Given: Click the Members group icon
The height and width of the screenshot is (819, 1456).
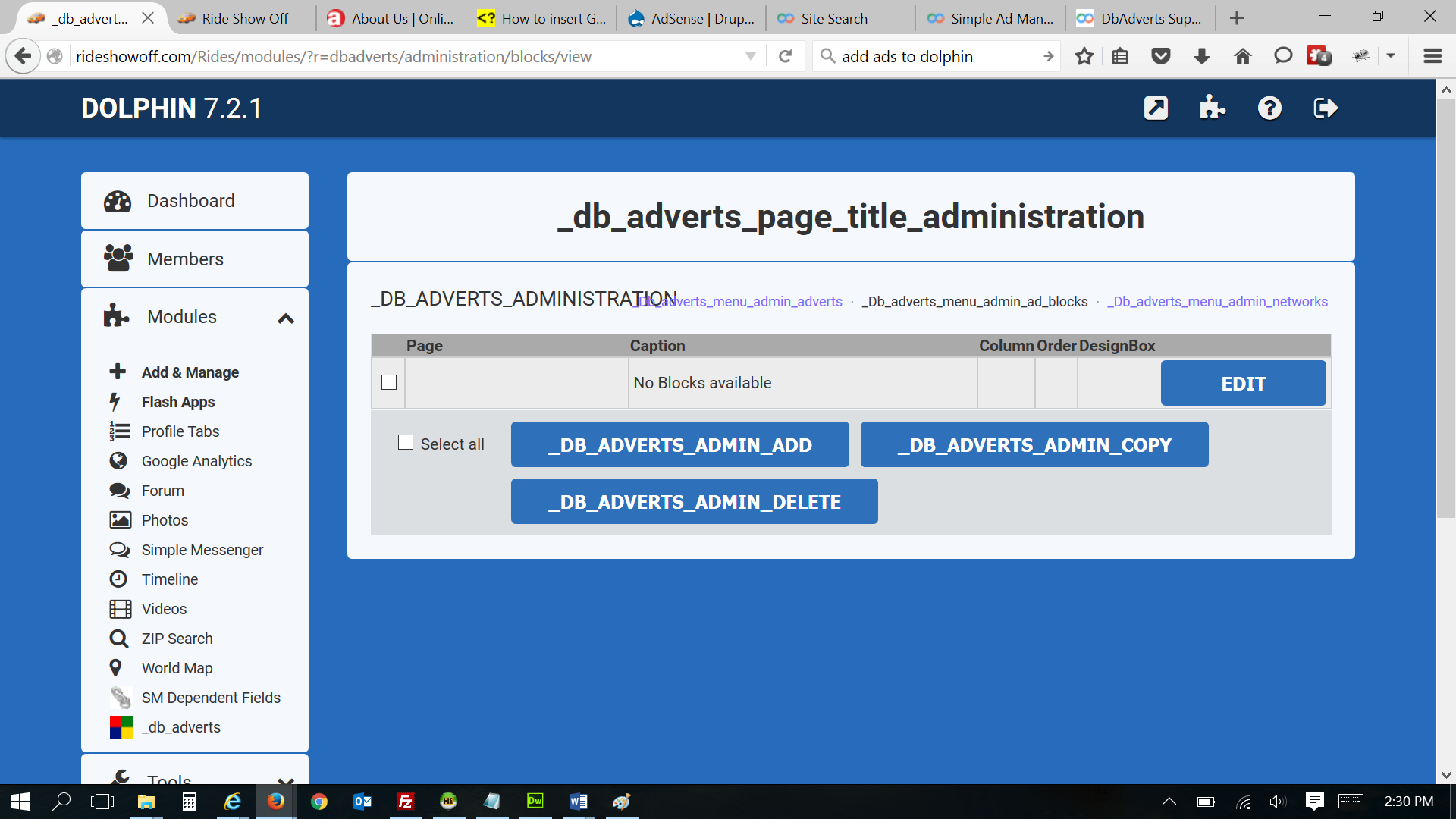Looking at the screenshot, I should pos(118,259).
